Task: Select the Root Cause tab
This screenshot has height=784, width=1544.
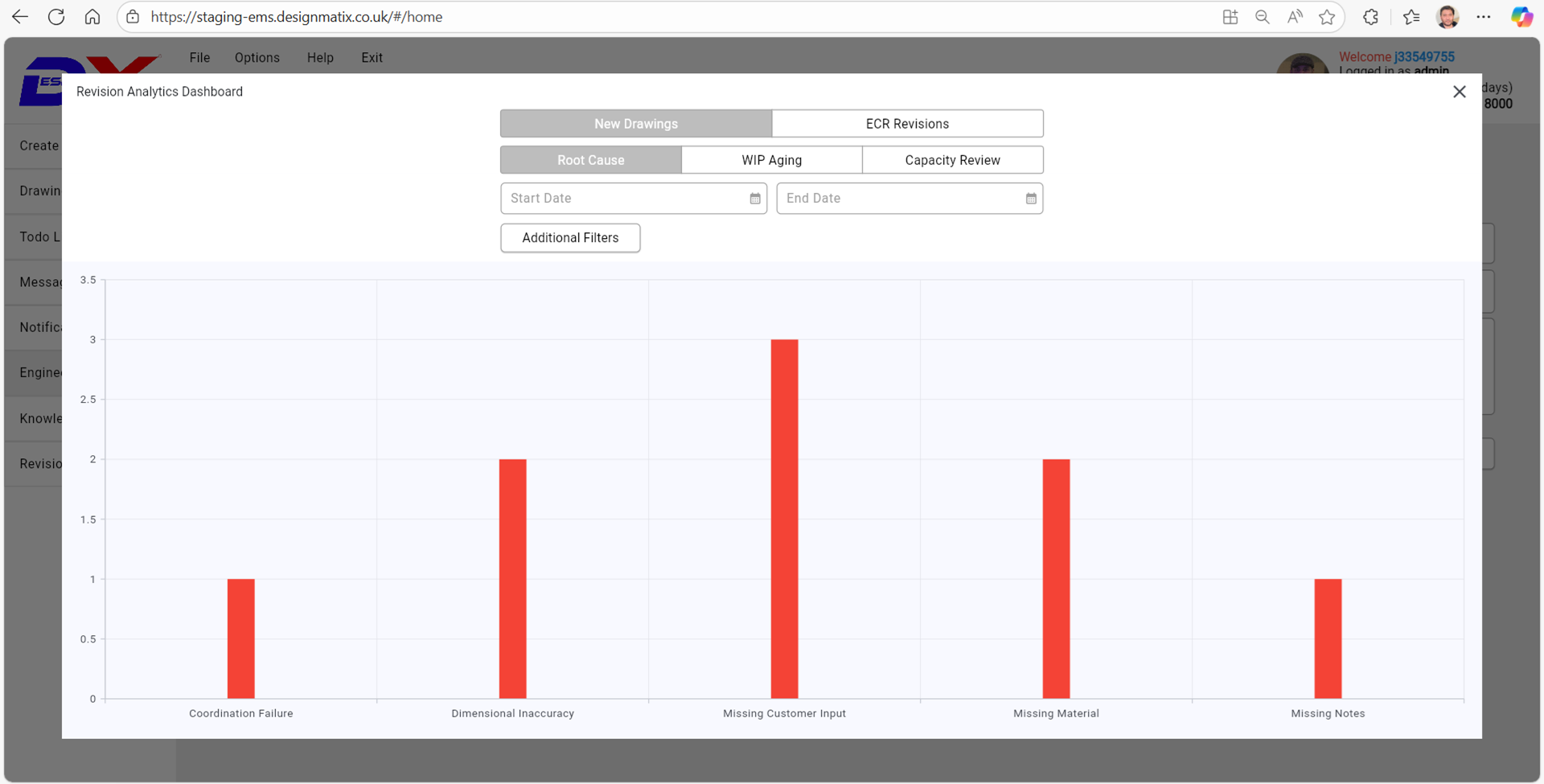Action: click(x=590, y=160)
